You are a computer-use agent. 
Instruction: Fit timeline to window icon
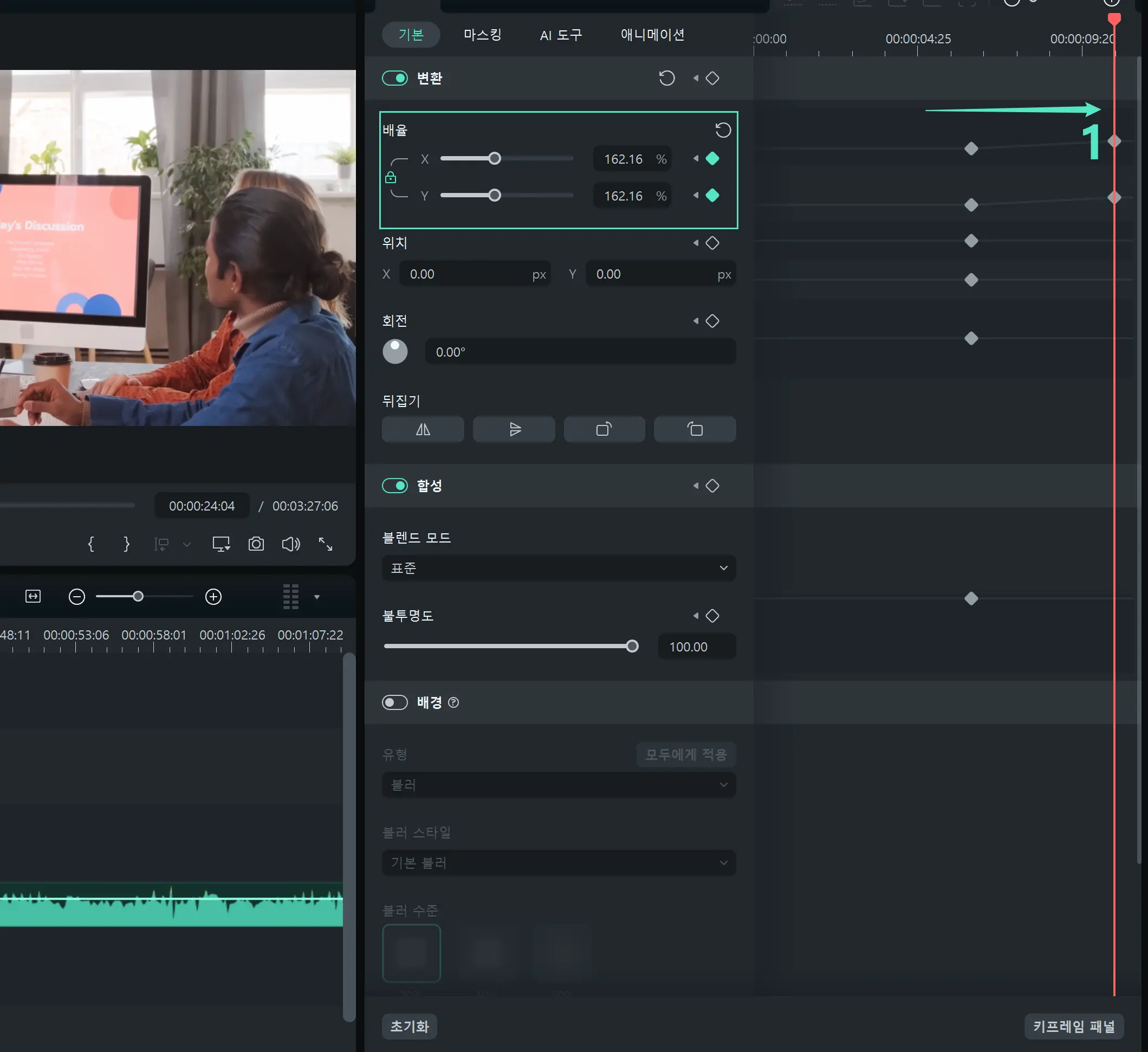(x=33, y=596)
